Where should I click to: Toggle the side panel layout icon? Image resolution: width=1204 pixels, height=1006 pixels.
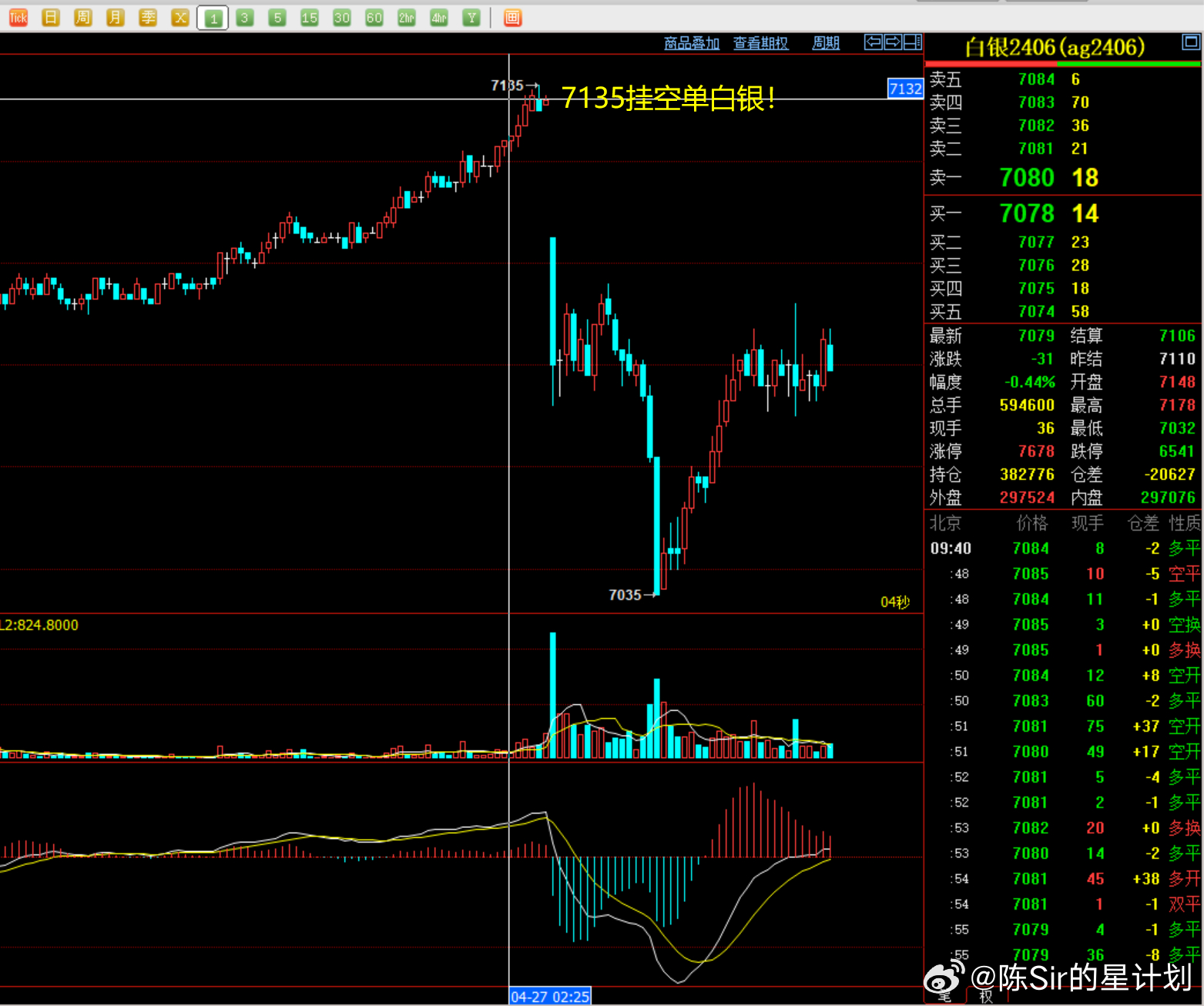point(913,42)
